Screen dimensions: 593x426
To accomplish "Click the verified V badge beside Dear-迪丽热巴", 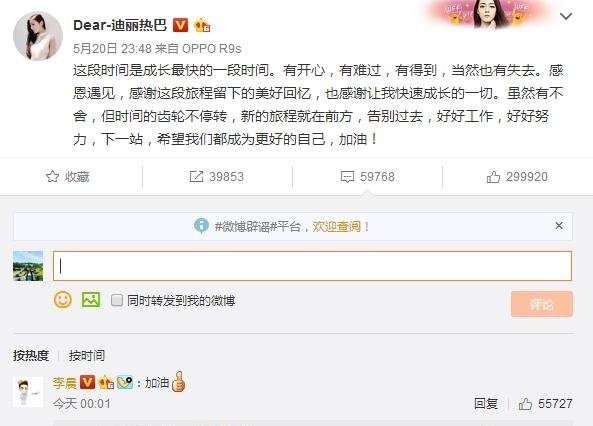I will click(180, 25).
